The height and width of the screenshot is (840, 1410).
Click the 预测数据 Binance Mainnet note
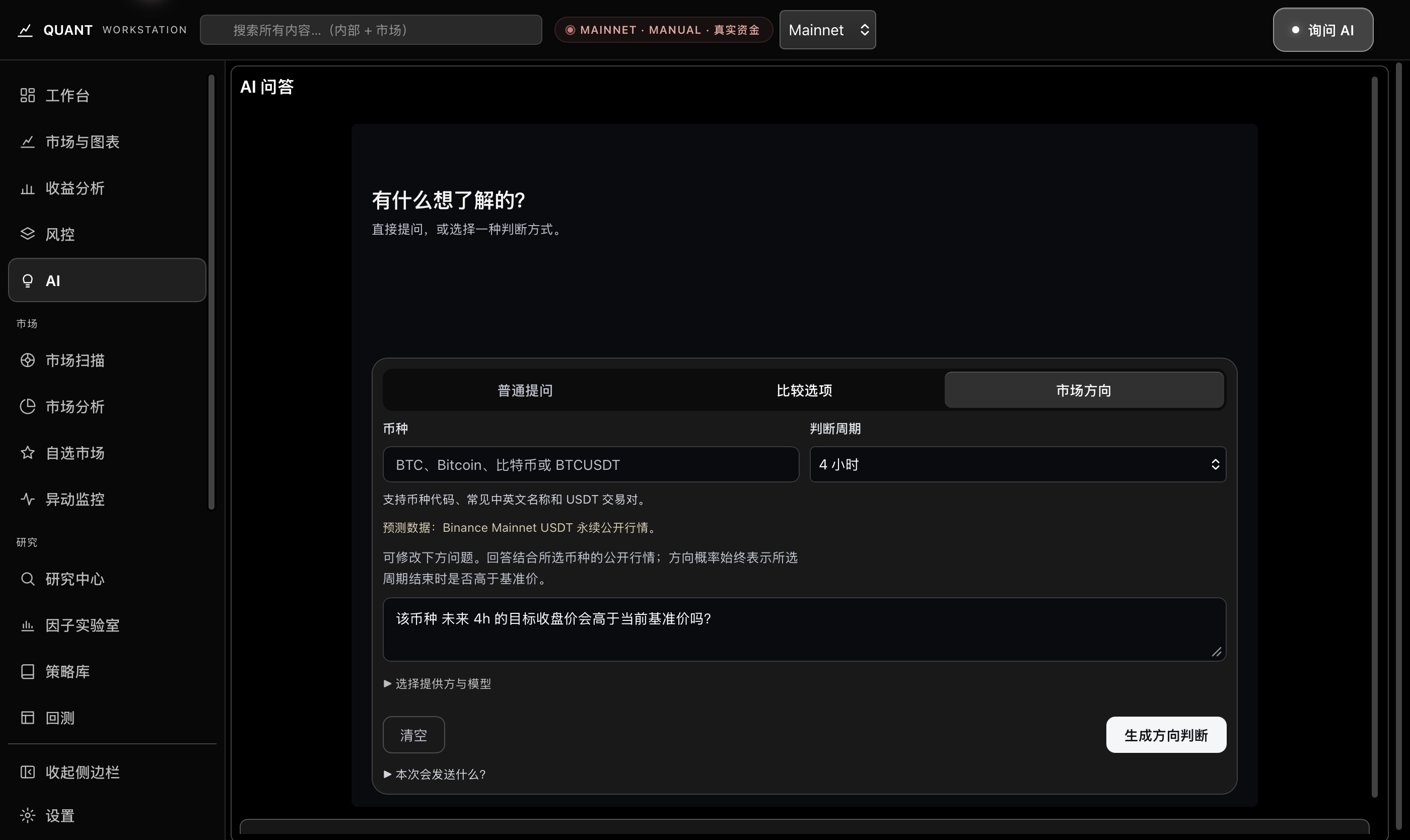[521, 527]
